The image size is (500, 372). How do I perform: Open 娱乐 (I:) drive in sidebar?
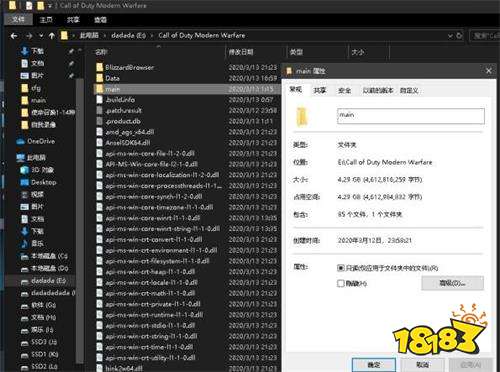tap(37, 330)
